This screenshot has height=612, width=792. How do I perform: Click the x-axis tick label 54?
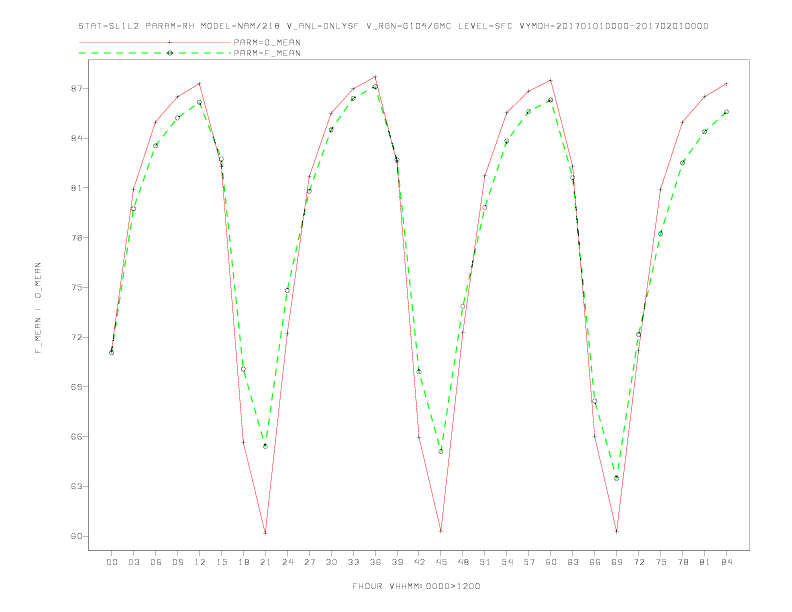pyautogui.click(x=507, y=562)
